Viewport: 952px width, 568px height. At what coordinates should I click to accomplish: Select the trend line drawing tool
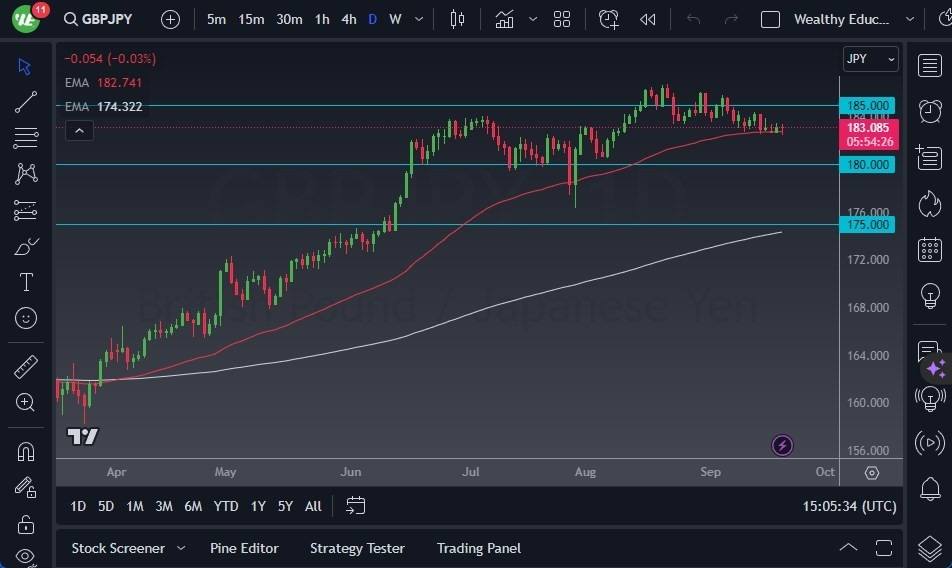pyautogui.click(x=26, y=102)
